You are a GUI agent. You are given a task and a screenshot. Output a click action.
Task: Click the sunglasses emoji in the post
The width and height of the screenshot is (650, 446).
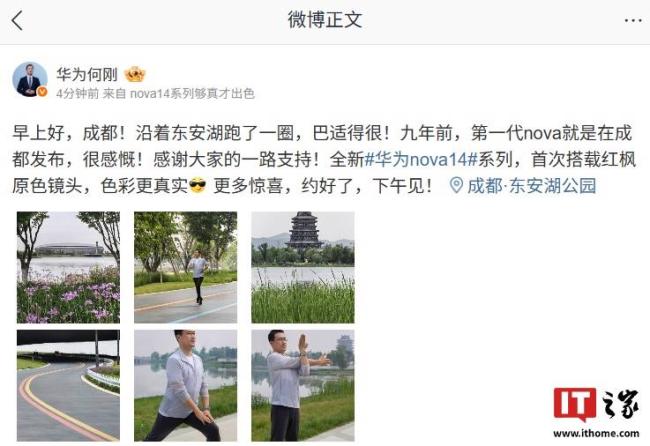pos(197,185)
